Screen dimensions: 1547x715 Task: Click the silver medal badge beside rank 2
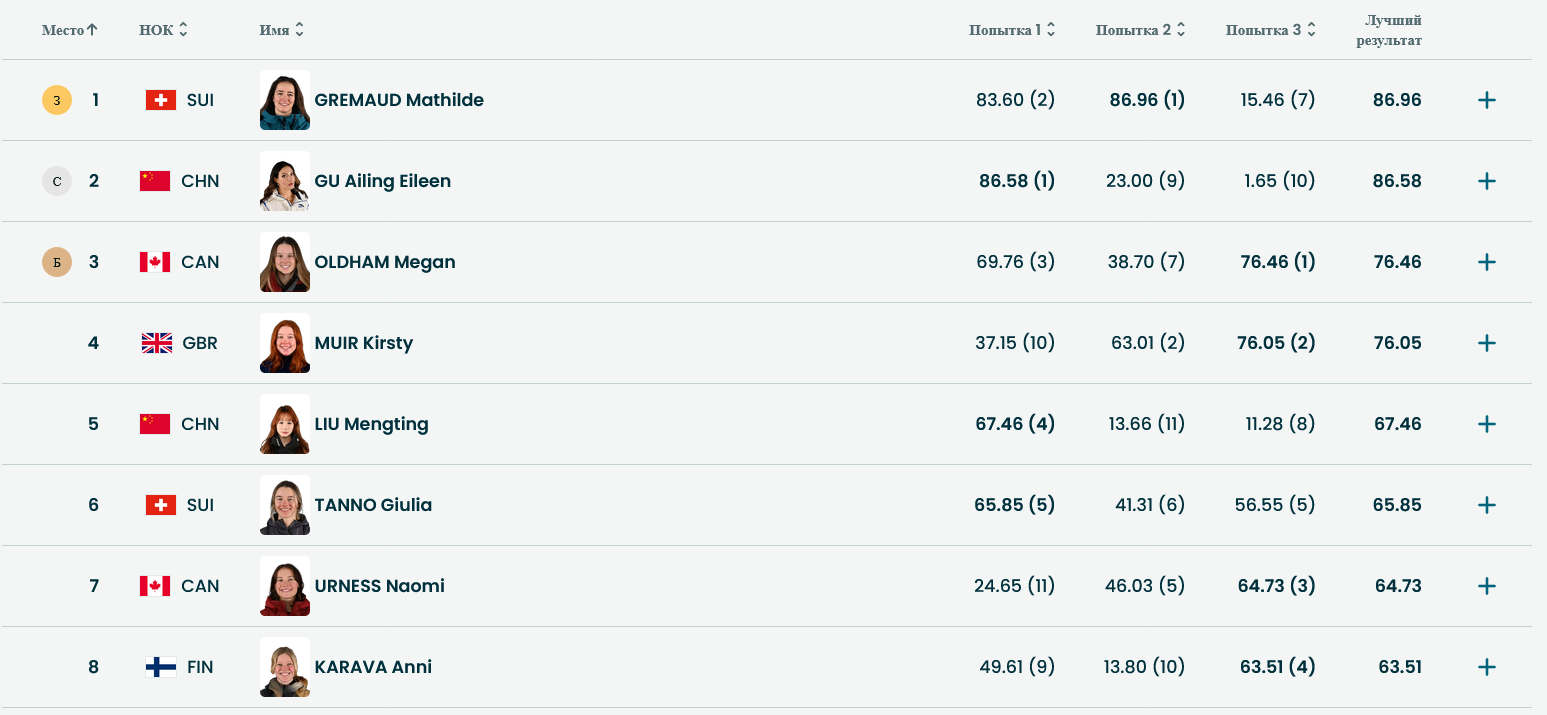coord(57,181)
